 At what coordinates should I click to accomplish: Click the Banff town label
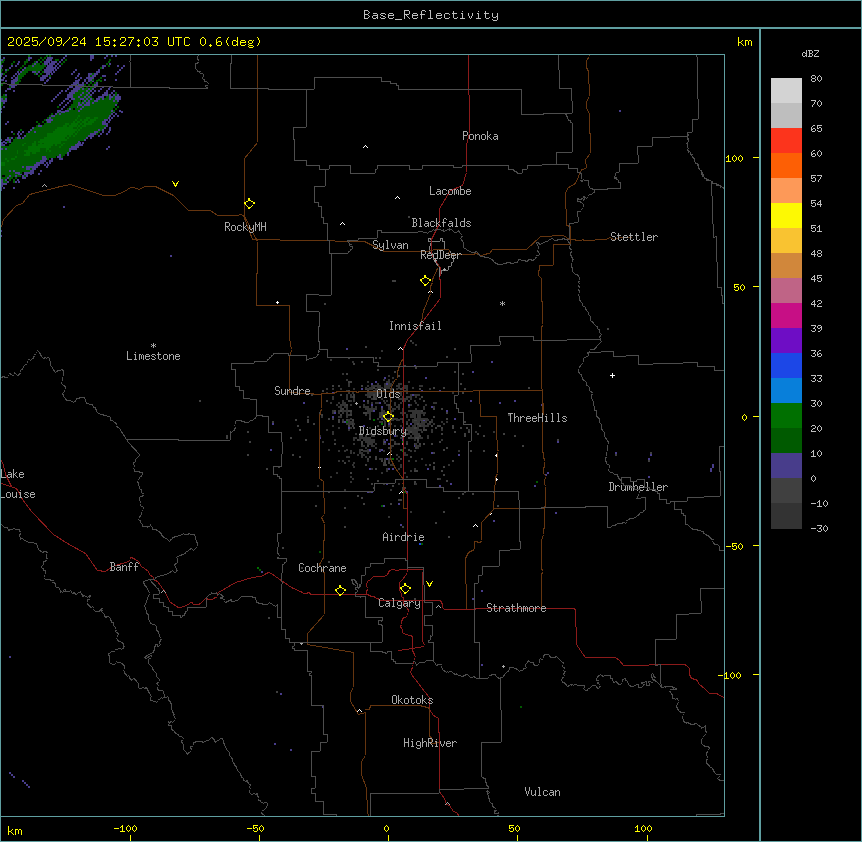pos(124,567)
